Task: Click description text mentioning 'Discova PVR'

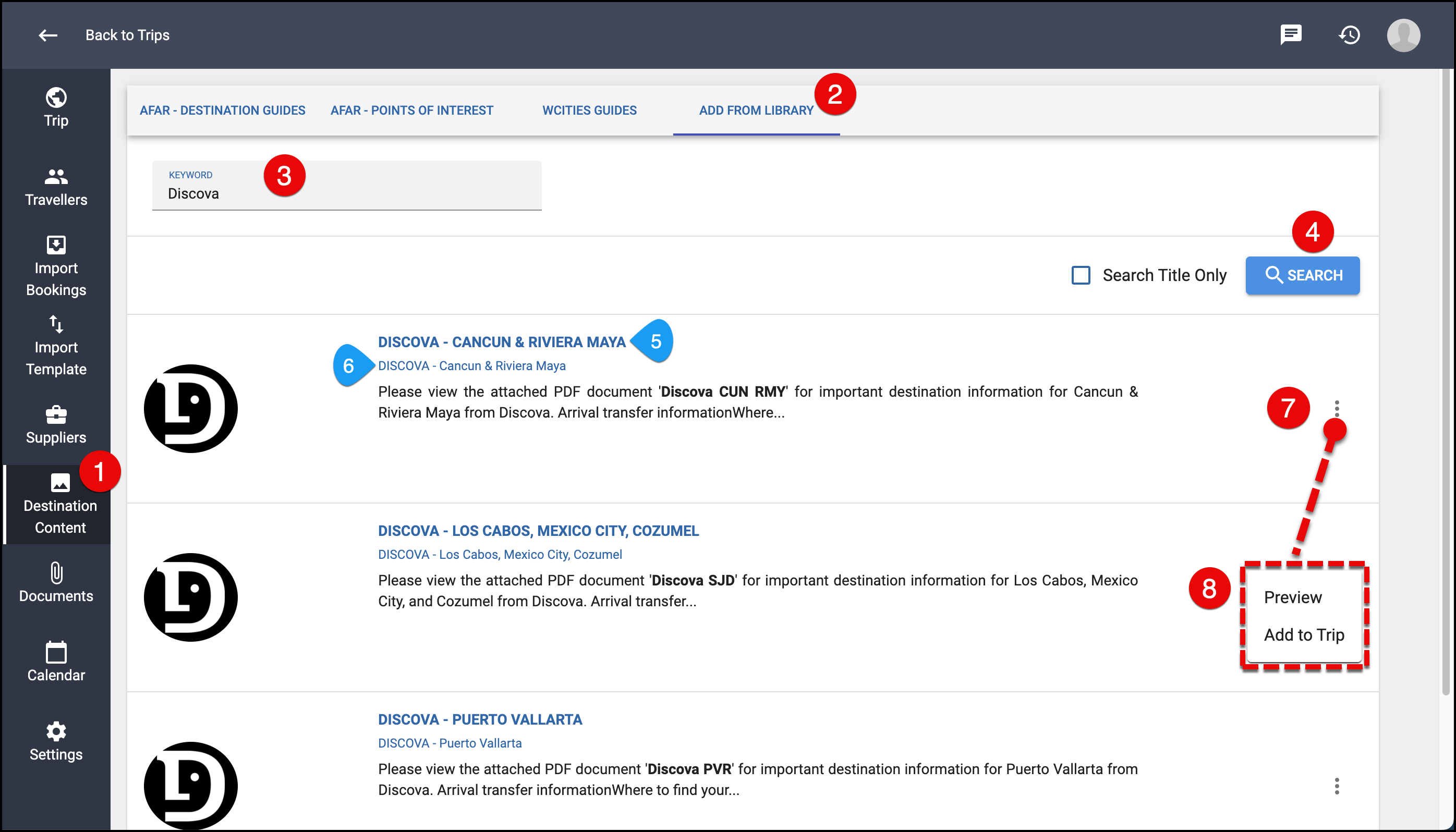Action: (x=757, y=779)
